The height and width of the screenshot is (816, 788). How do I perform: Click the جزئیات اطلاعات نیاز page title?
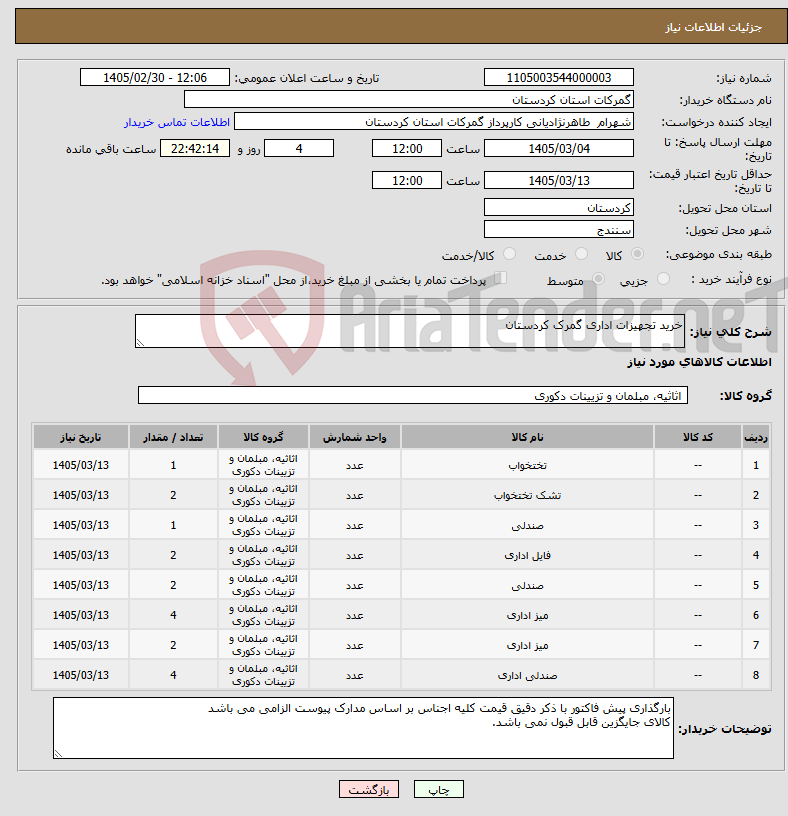pyautogui.click(x=713, y=27)
